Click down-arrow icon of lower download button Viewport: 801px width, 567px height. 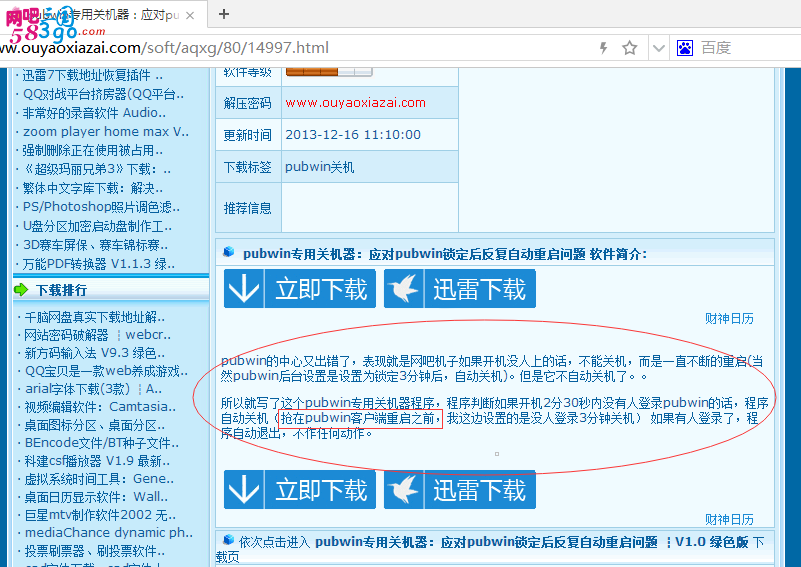tap(244, 490)
